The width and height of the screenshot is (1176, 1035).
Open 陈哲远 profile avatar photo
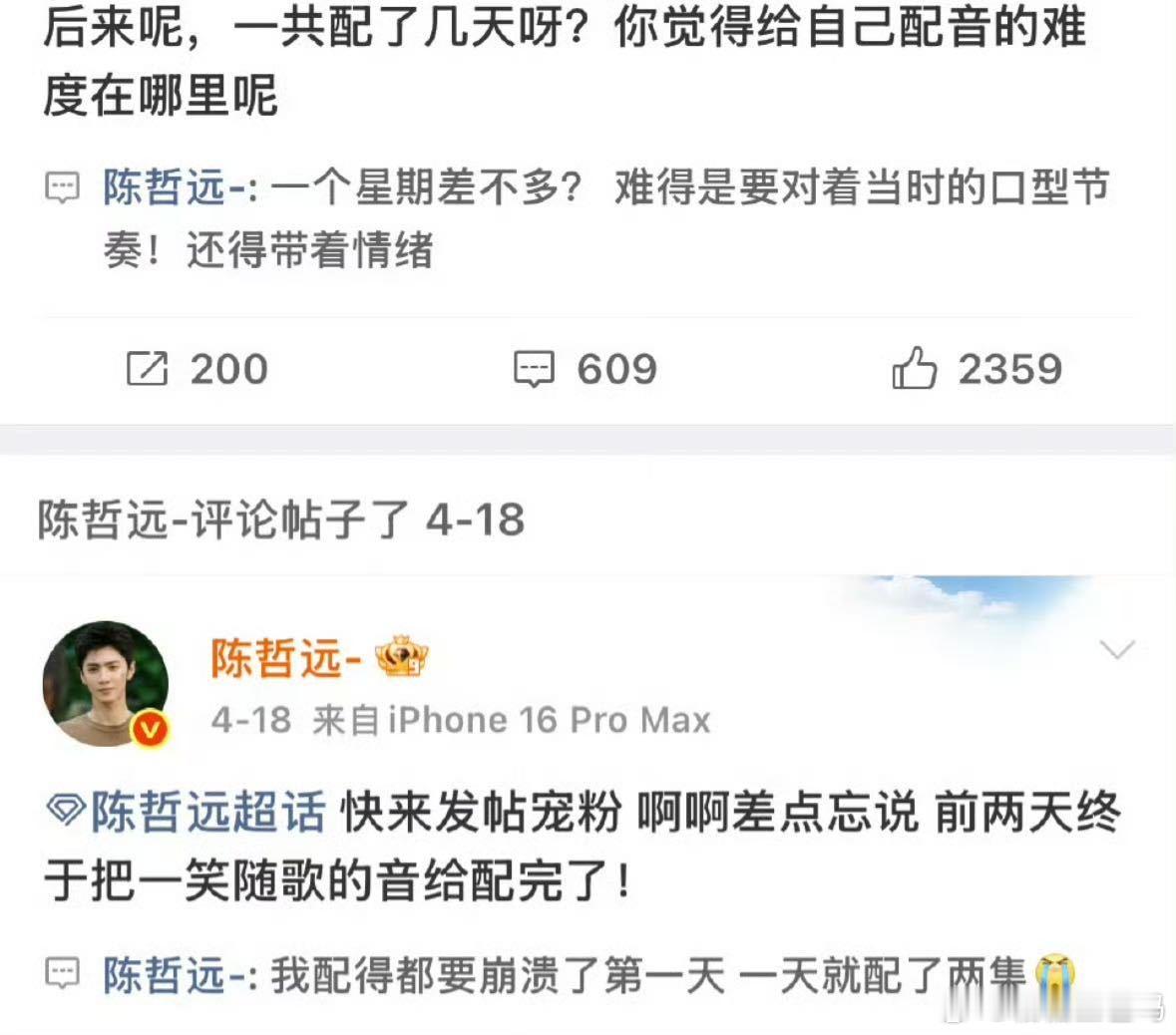point(106,683)
